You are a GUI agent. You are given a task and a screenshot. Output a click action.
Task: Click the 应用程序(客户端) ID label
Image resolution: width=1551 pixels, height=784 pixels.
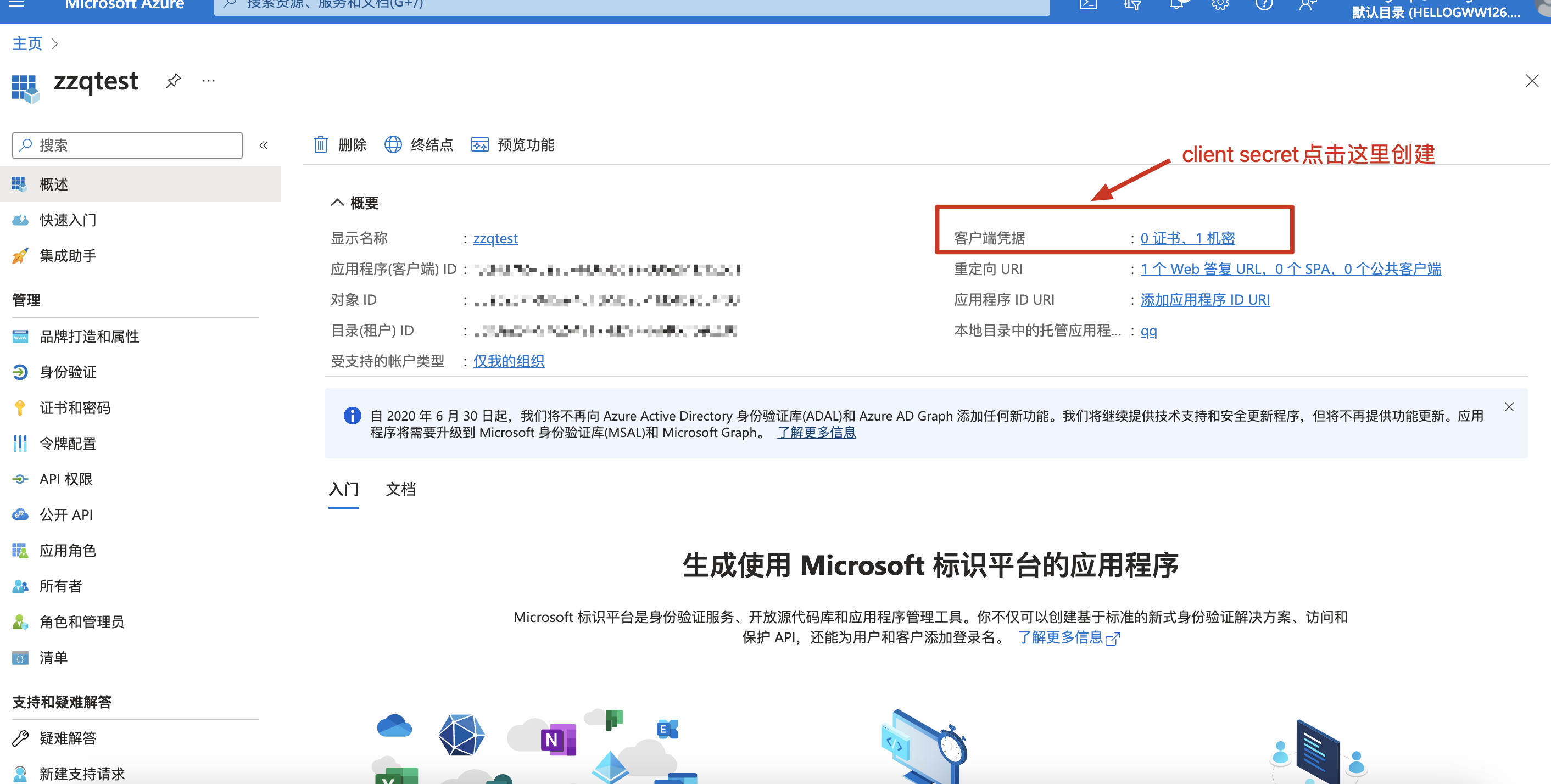tap(393, 268)
